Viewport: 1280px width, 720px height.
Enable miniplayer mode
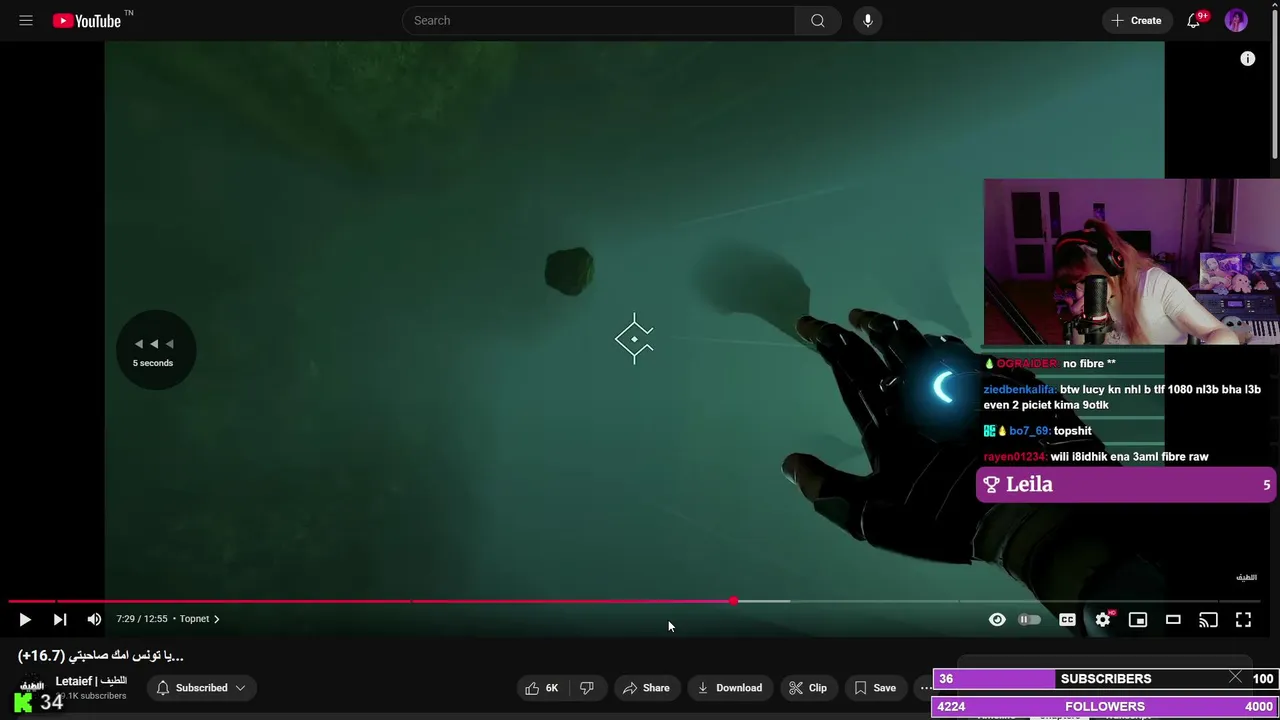[x=1138, y=620]
